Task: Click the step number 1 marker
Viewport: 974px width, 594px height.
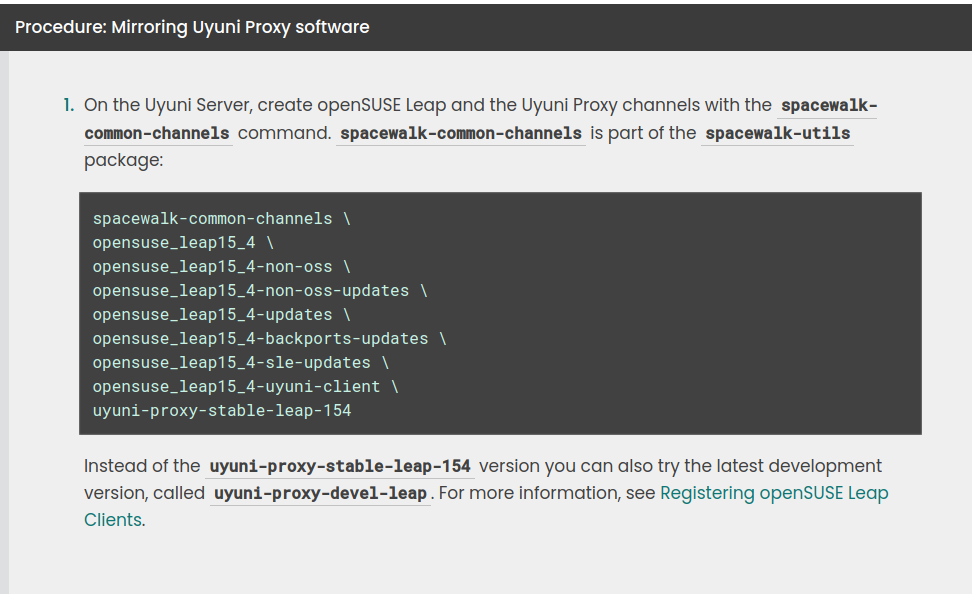Action: click(67, 105)
